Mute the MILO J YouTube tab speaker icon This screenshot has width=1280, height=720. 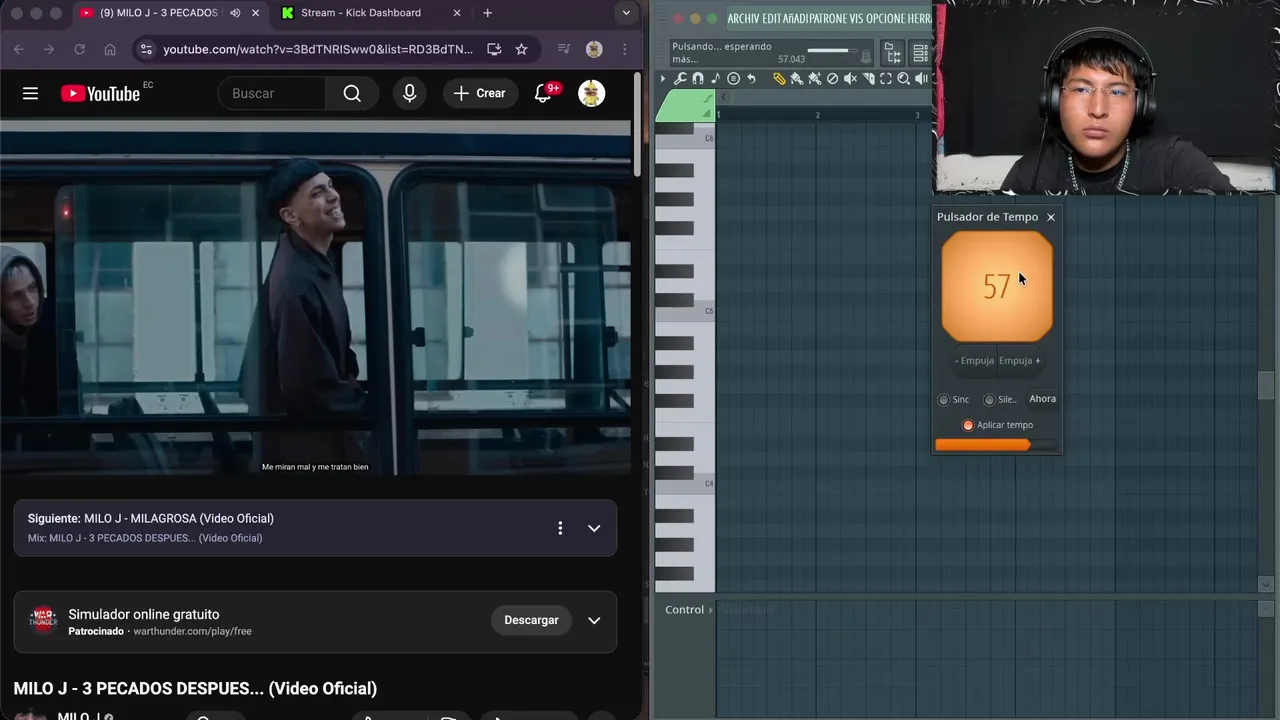[x=235, y=13]
